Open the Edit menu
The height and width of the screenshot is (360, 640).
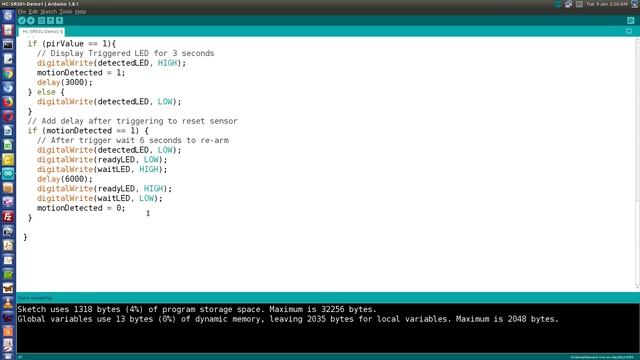tap(33, 12)
